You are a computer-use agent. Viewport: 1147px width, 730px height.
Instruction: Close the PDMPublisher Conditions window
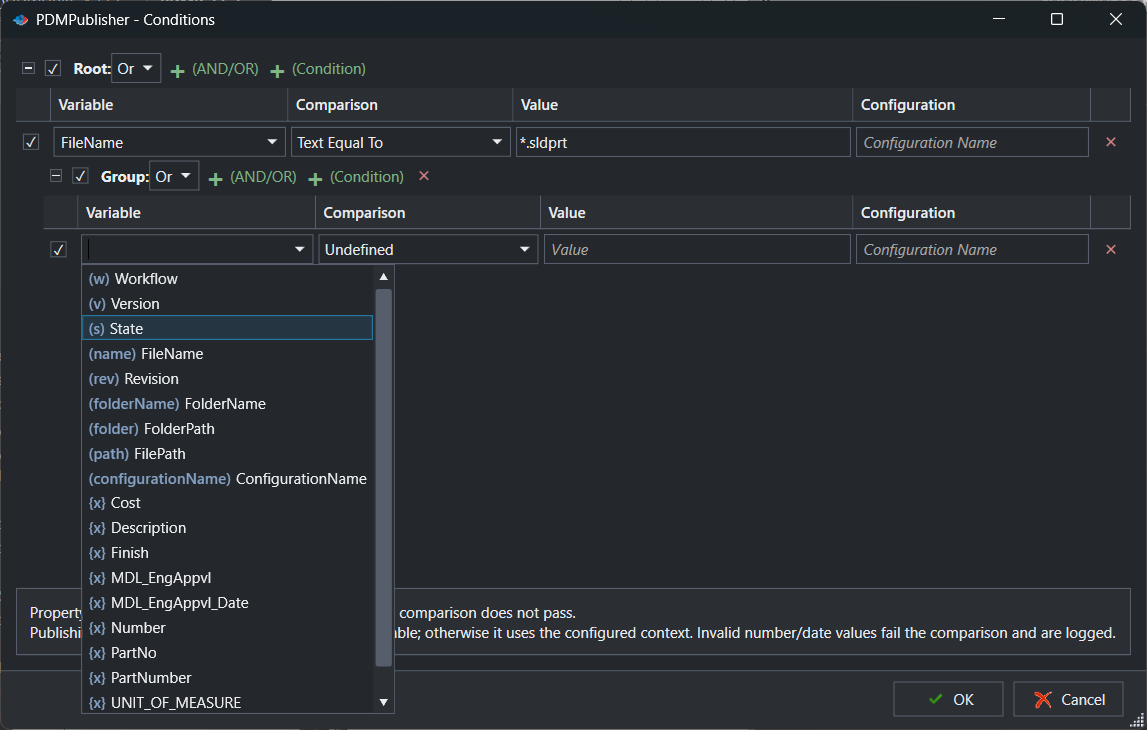(x=1115, y=19)
